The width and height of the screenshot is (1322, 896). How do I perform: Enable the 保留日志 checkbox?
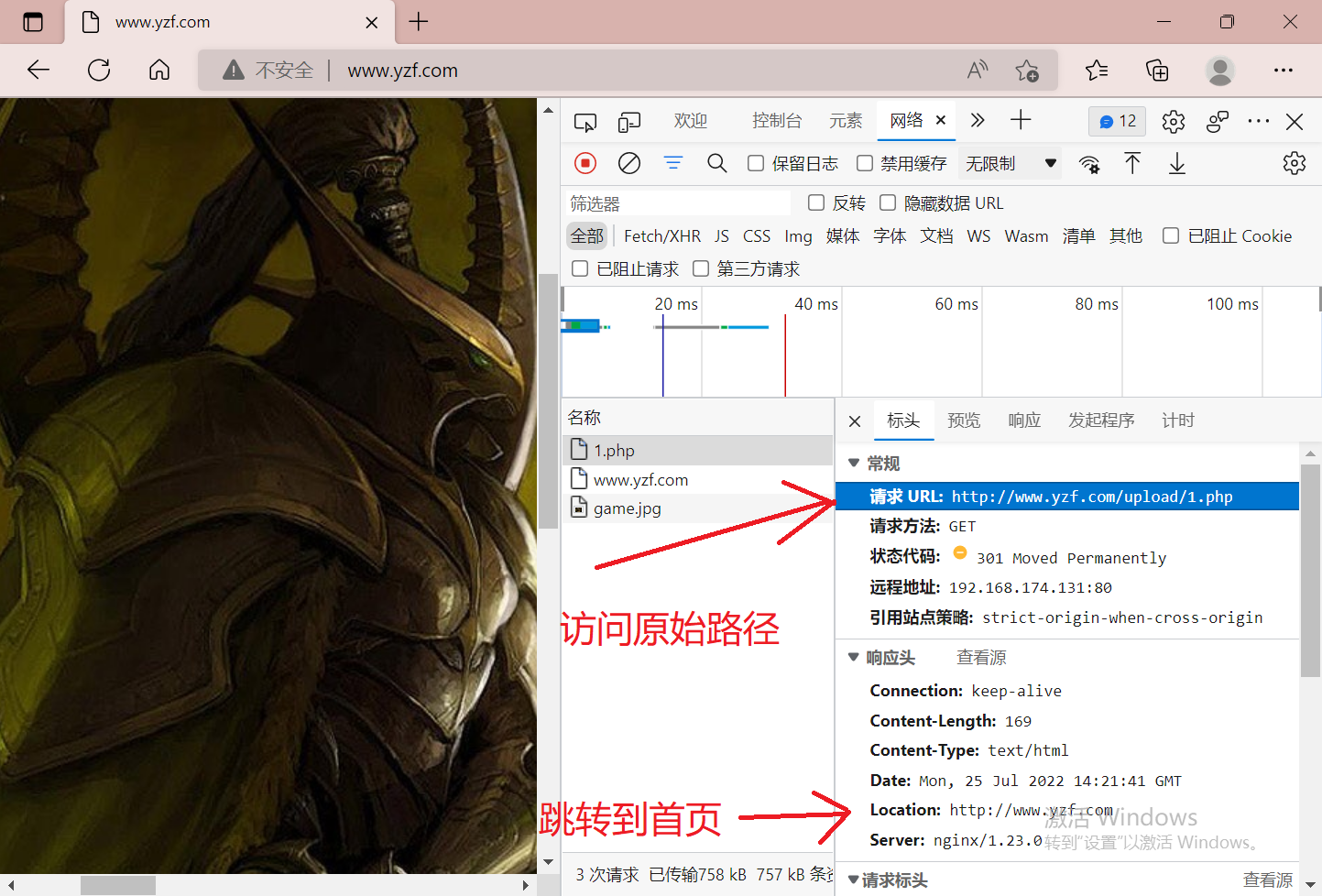point(755,162)
